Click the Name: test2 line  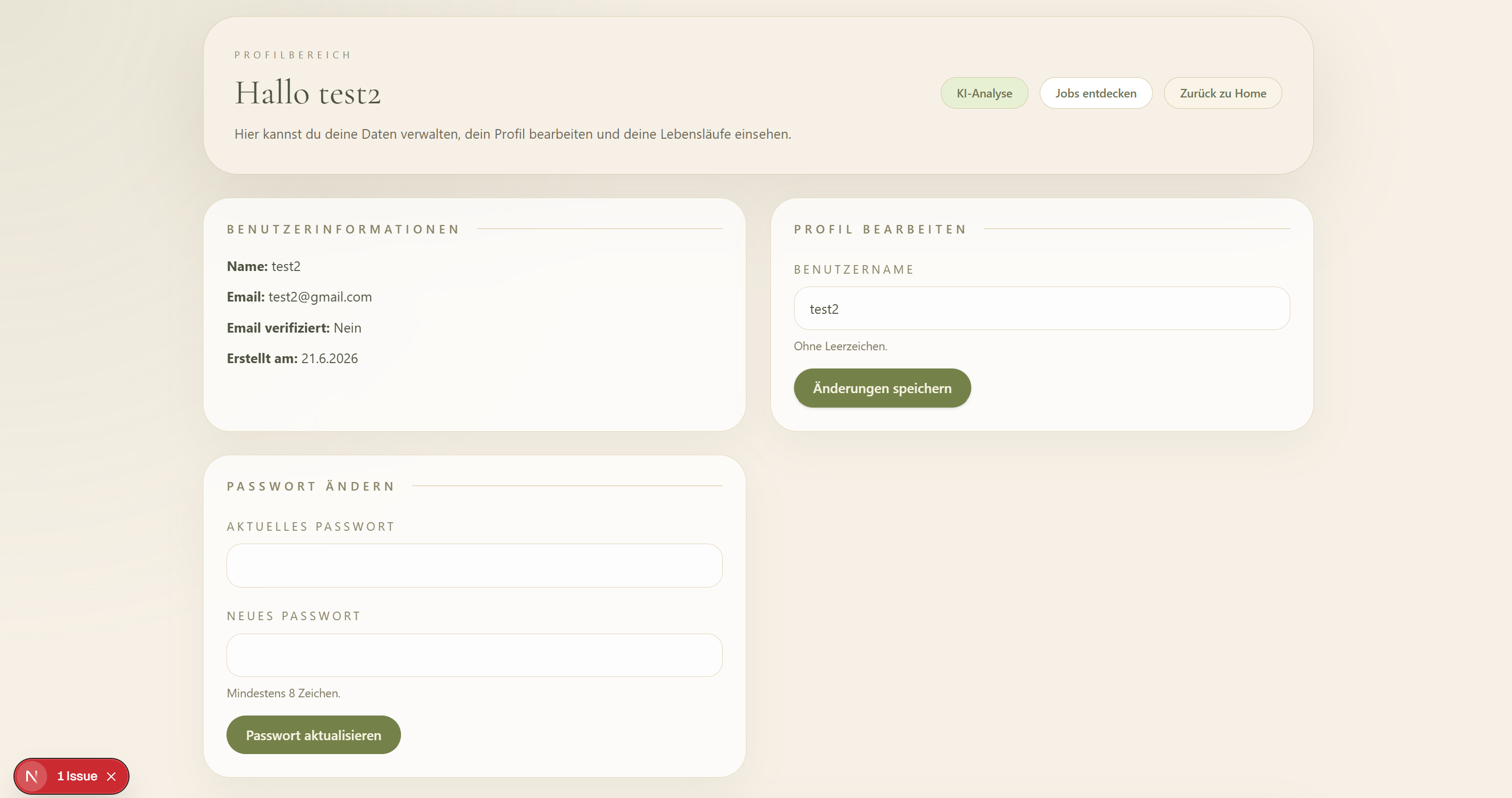263,266
